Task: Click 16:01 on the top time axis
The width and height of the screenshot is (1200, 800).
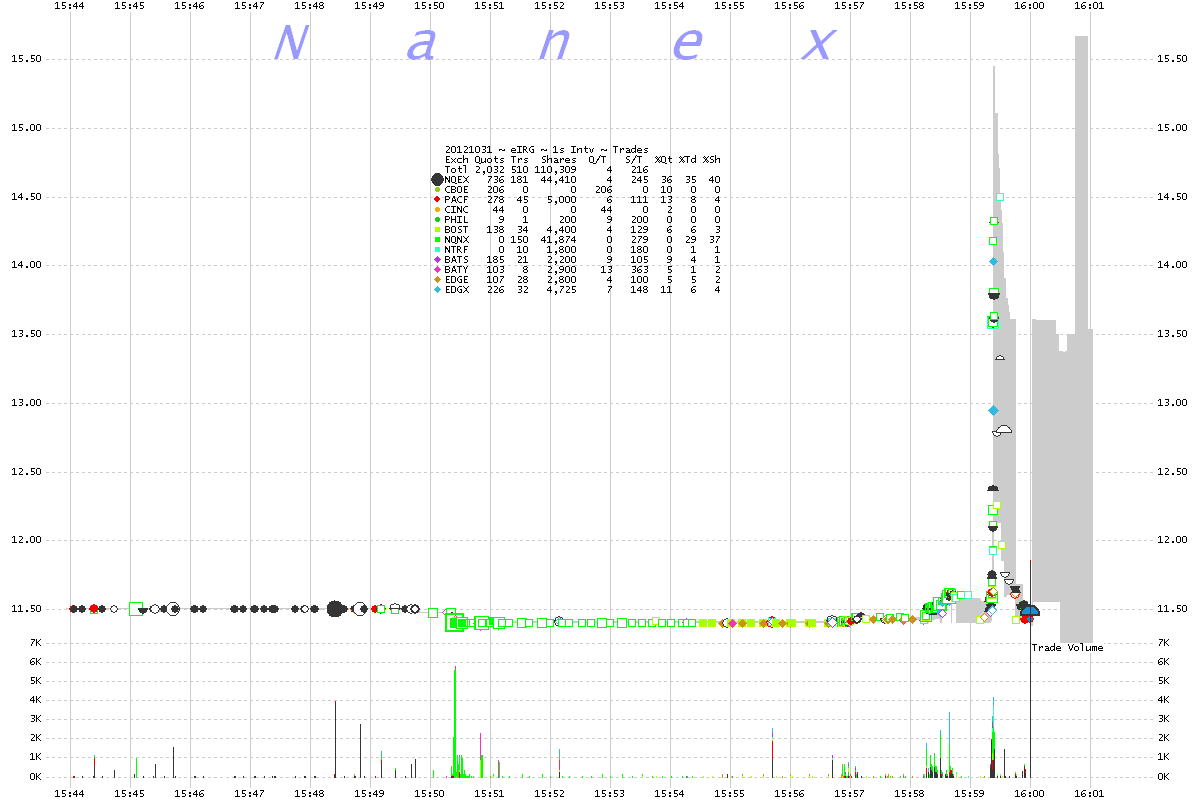Action: [1089, 6]
